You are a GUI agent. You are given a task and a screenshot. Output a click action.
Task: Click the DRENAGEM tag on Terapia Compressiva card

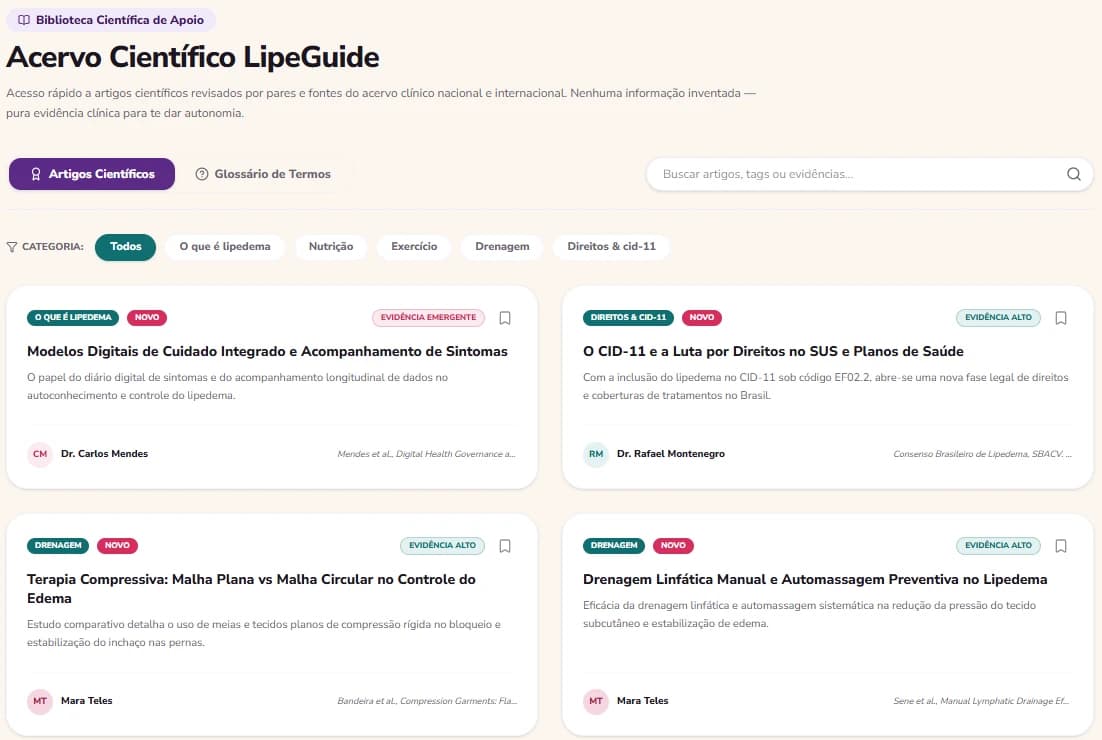(x=58, y=546)
